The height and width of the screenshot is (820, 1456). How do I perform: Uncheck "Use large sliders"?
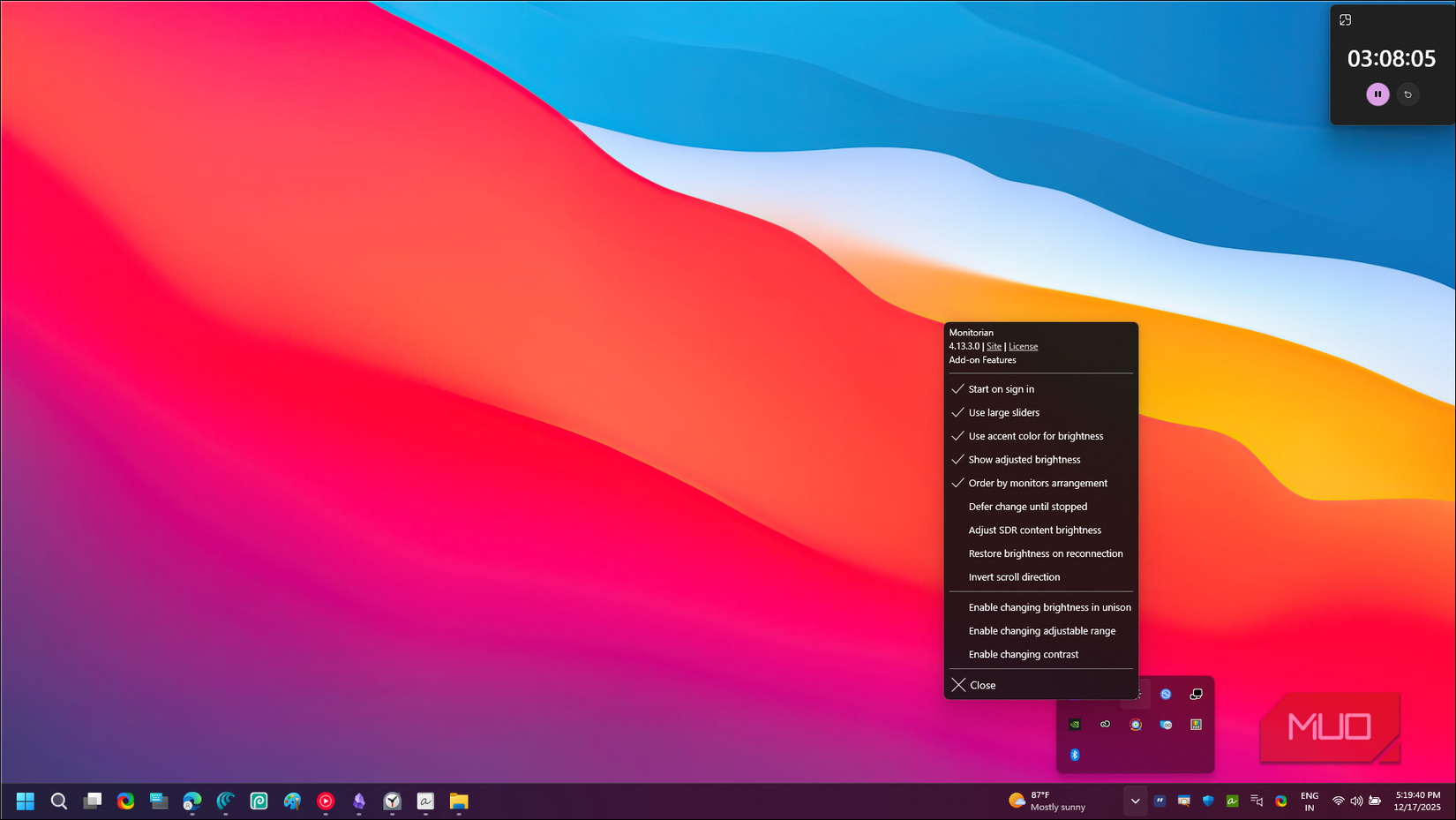(x=1004, y=412)
